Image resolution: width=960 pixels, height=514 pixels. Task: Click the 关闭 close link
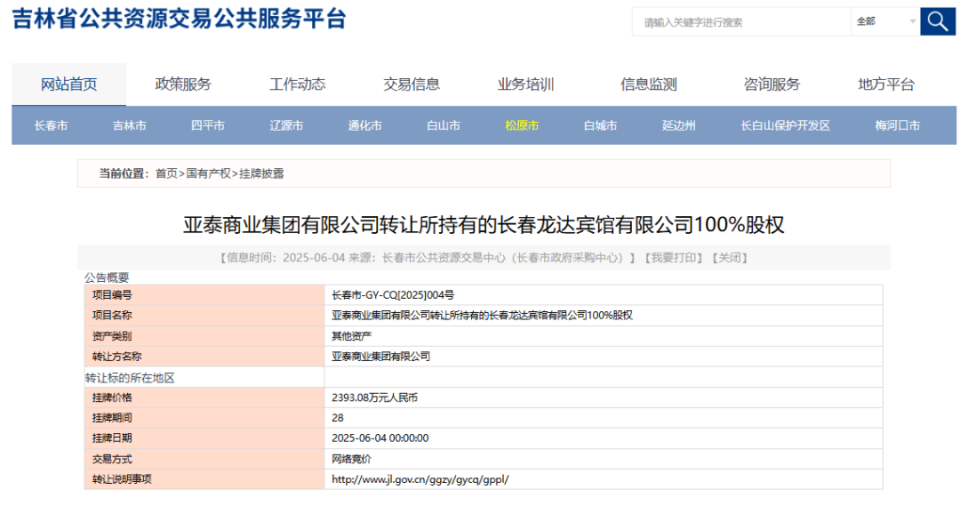(729, 258)
